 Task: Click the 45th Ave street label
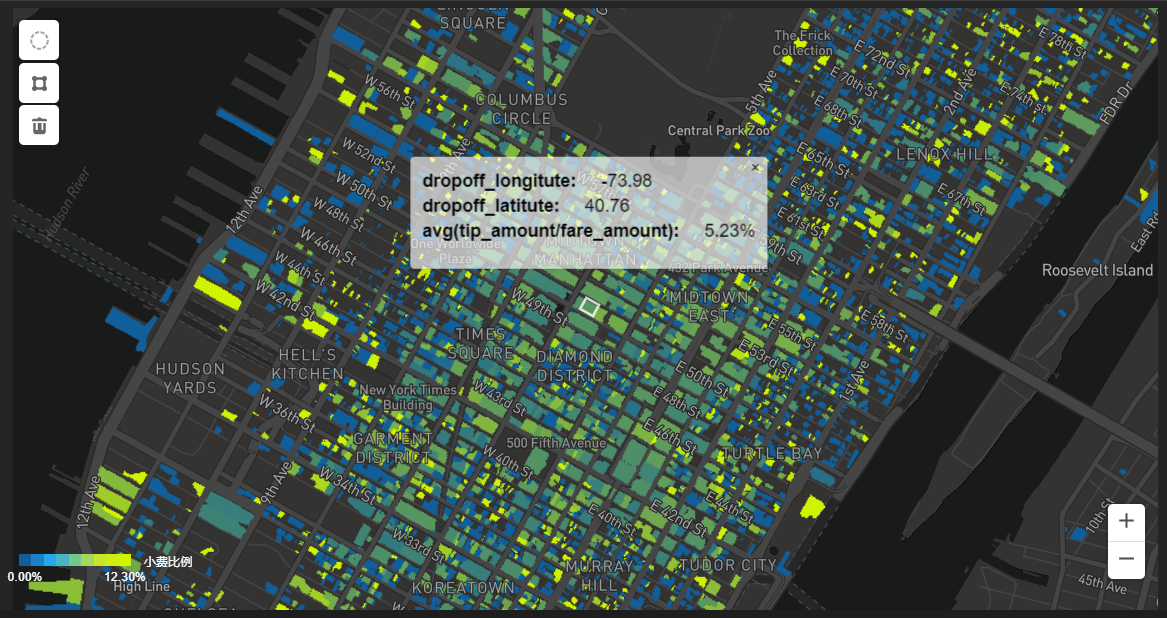click(1100, 582)
